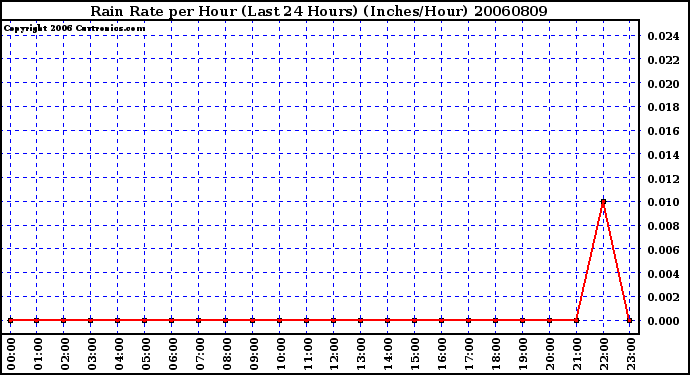This screenshot has height=375, width=690.
Task: Click the data point at 06:00
Action: tap(172, 320)
